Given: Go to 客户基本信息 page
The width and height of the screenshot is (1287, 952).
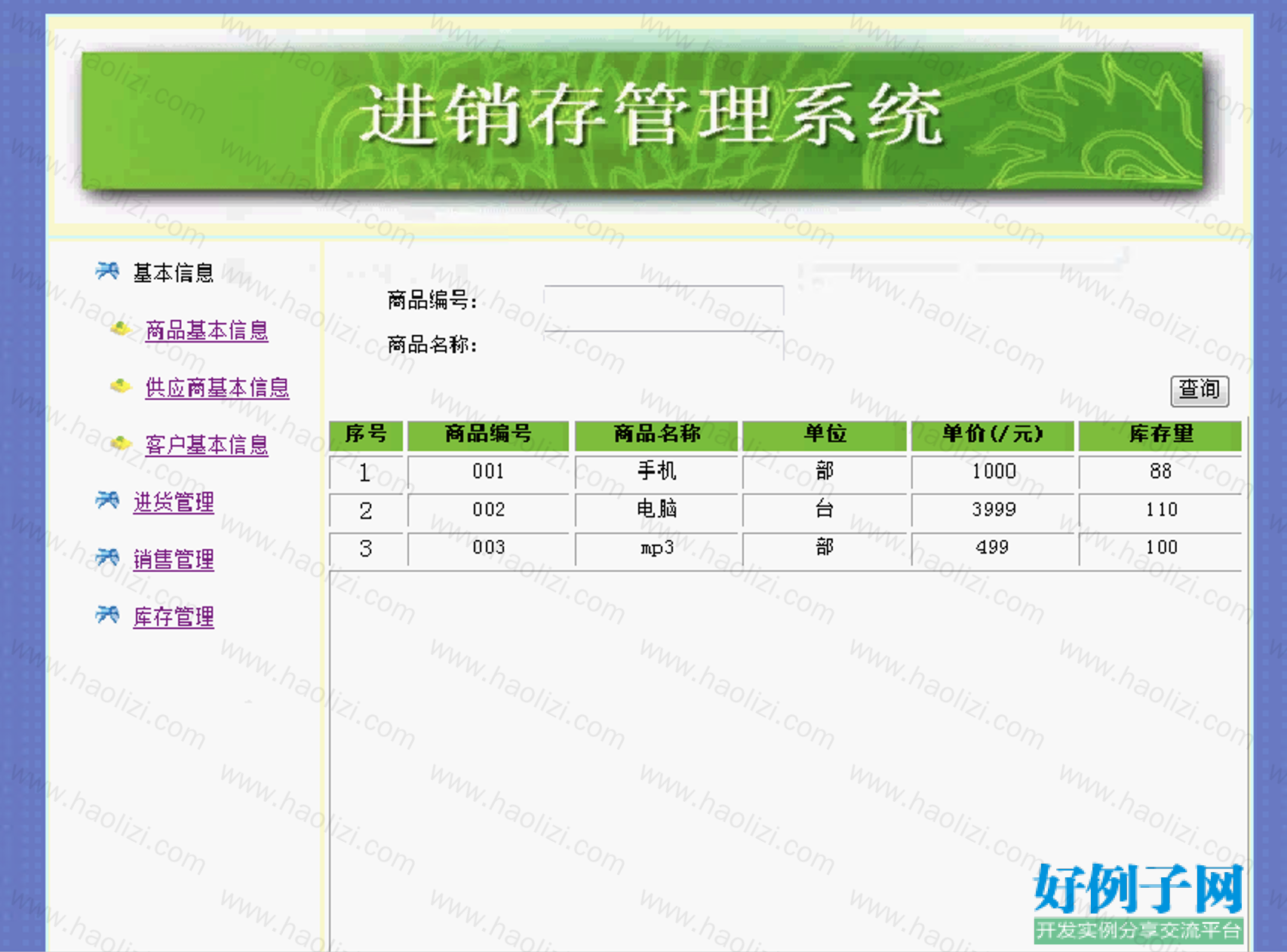Looking at the screenshot, I should [207, 445].
